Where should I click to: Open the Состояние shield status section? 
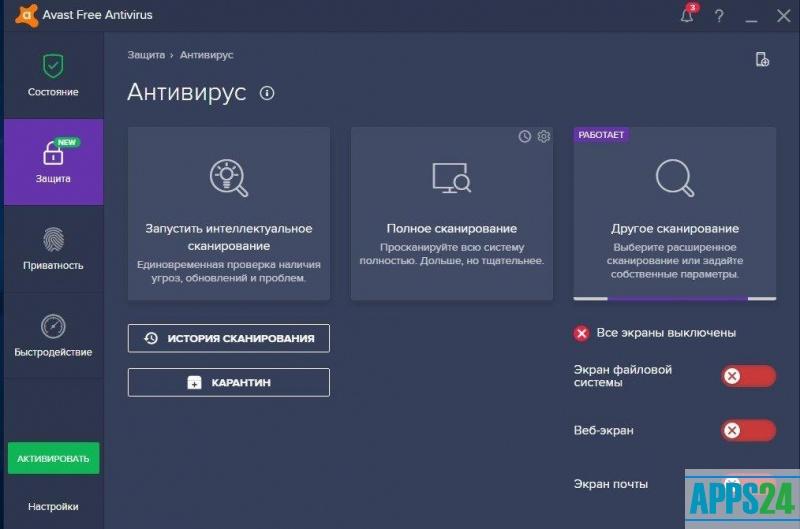click(53, 75)
